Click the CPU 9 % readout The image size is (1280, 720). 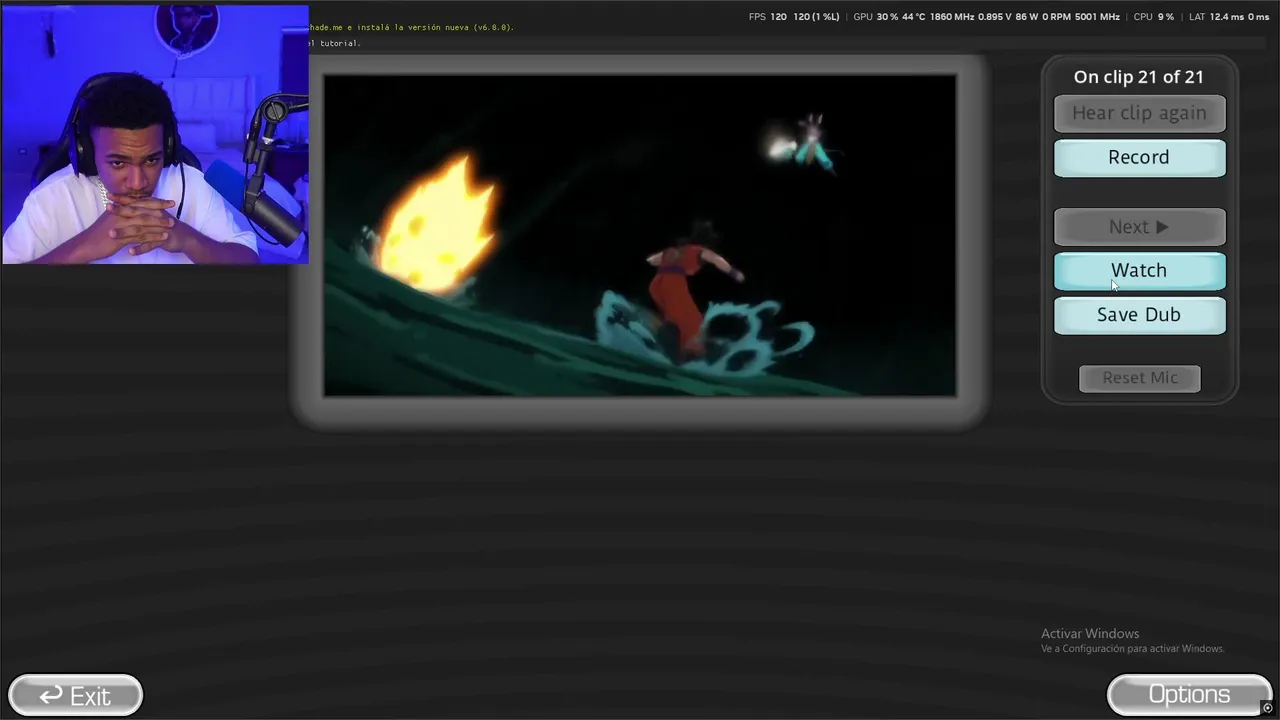1154,17
